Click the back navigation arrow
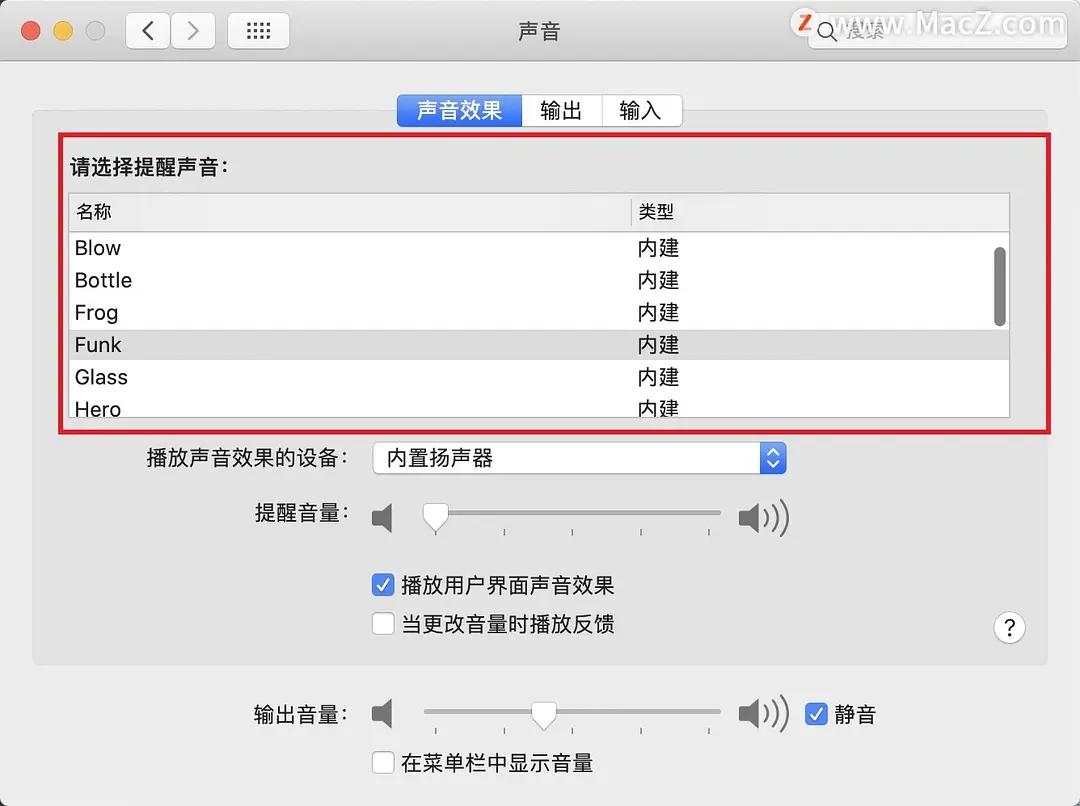This screenshot has width=1080, height=806. point(147,30)
